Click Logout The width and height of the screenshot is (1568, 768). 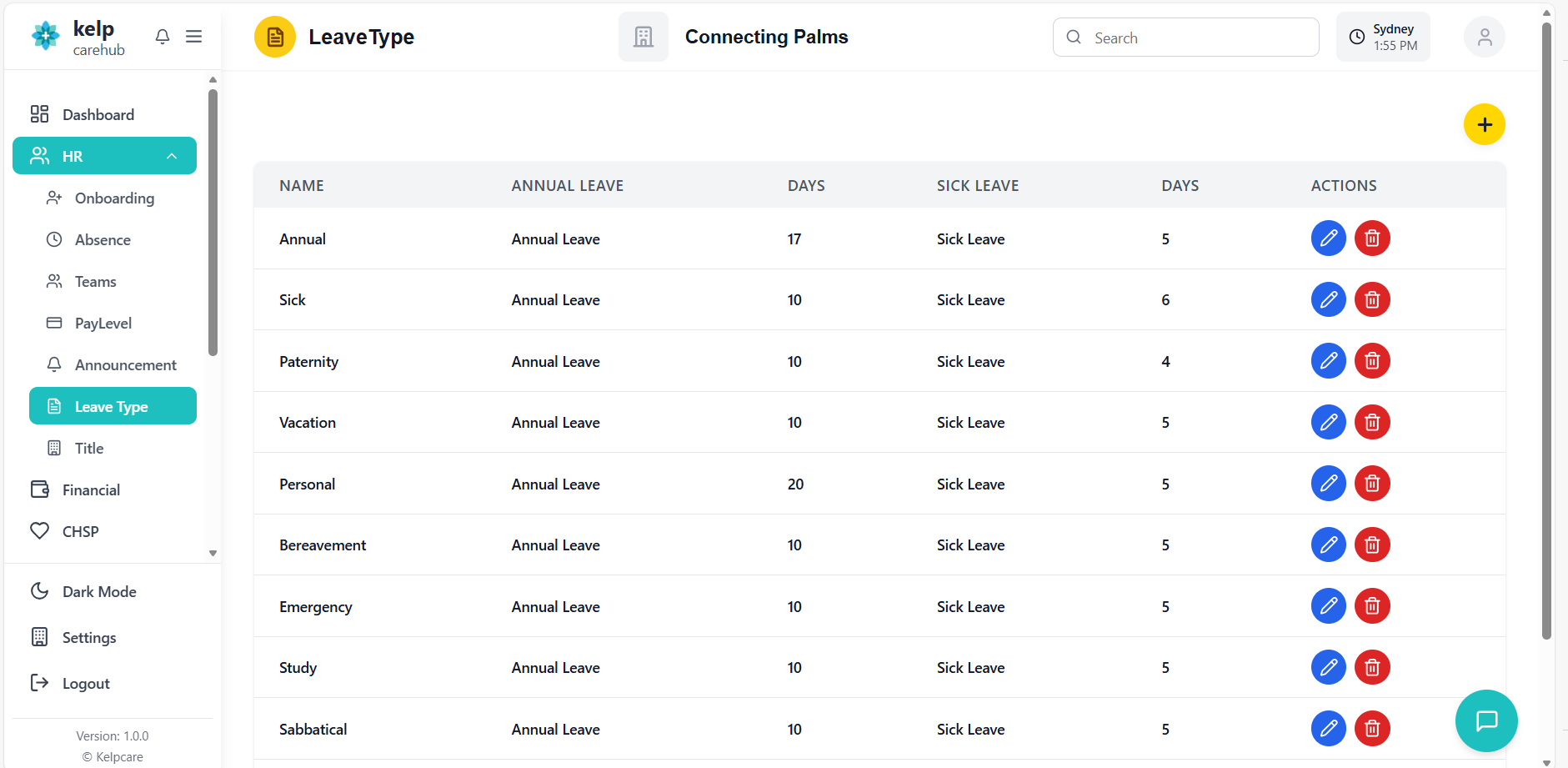coord(86,683)
